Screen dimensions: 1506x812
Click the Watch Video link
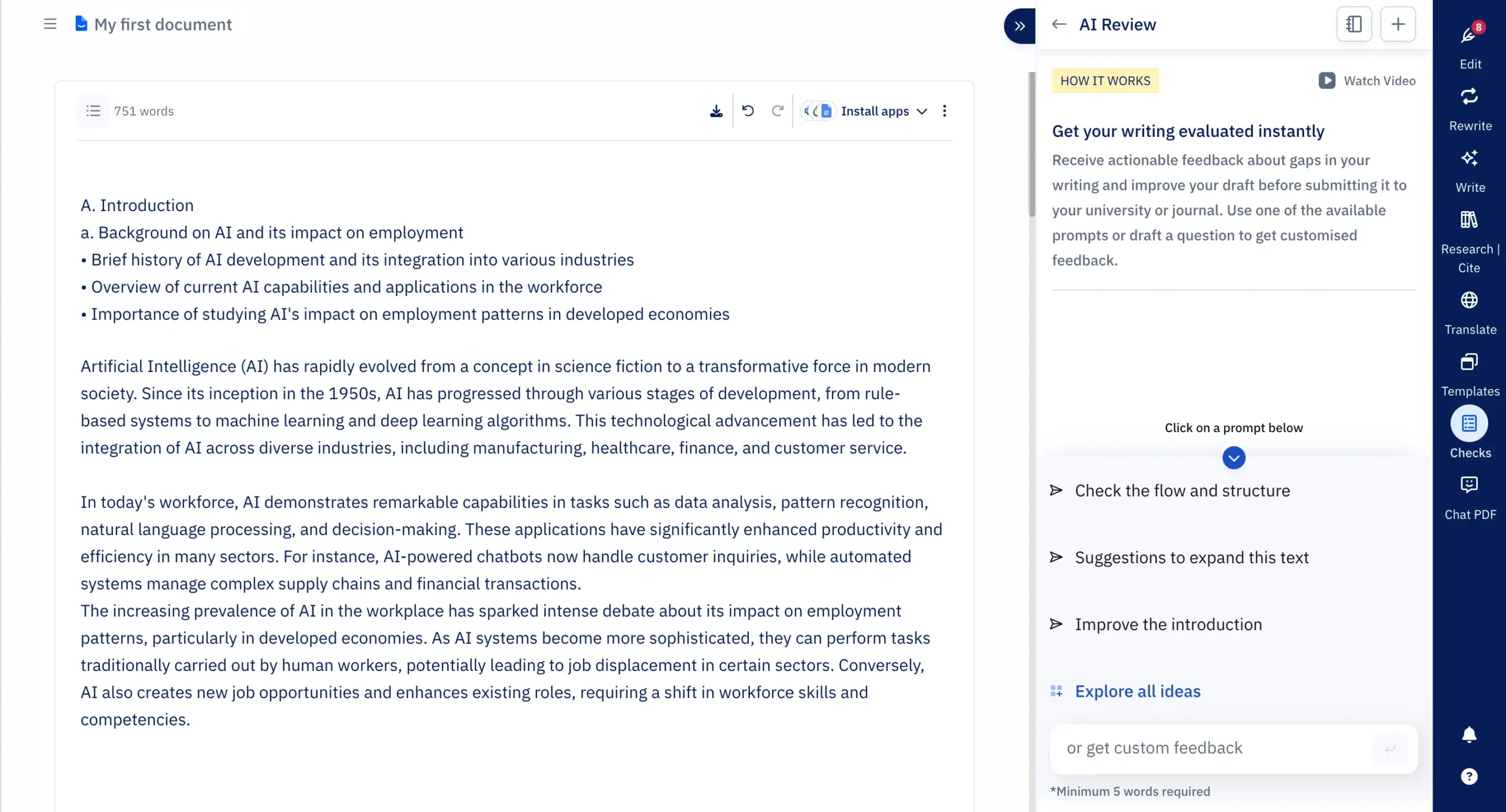1379,81
